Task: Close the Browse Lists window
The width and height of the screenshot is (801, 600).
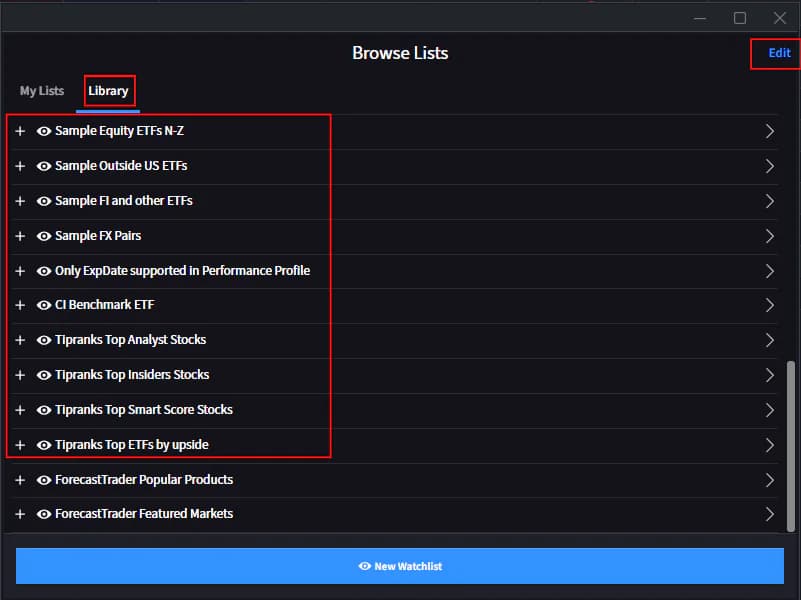Action: (x=780, y=18)
